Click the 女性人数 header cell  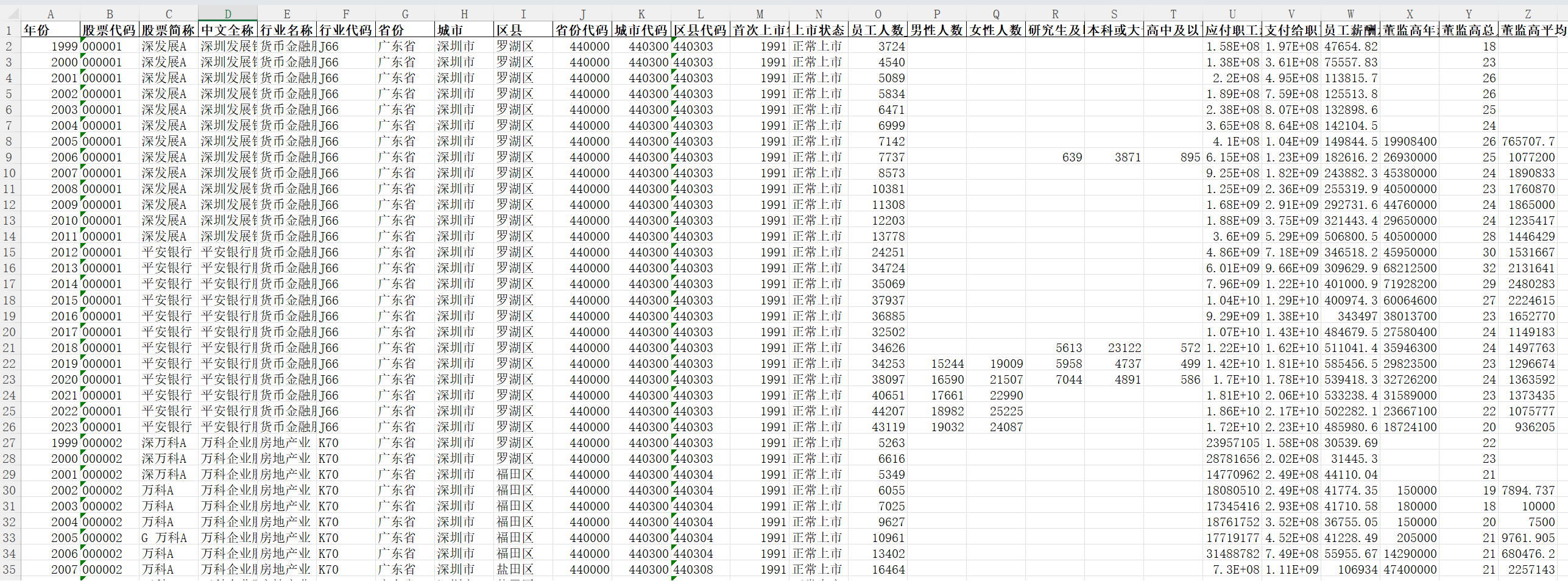tap(996, 30)
